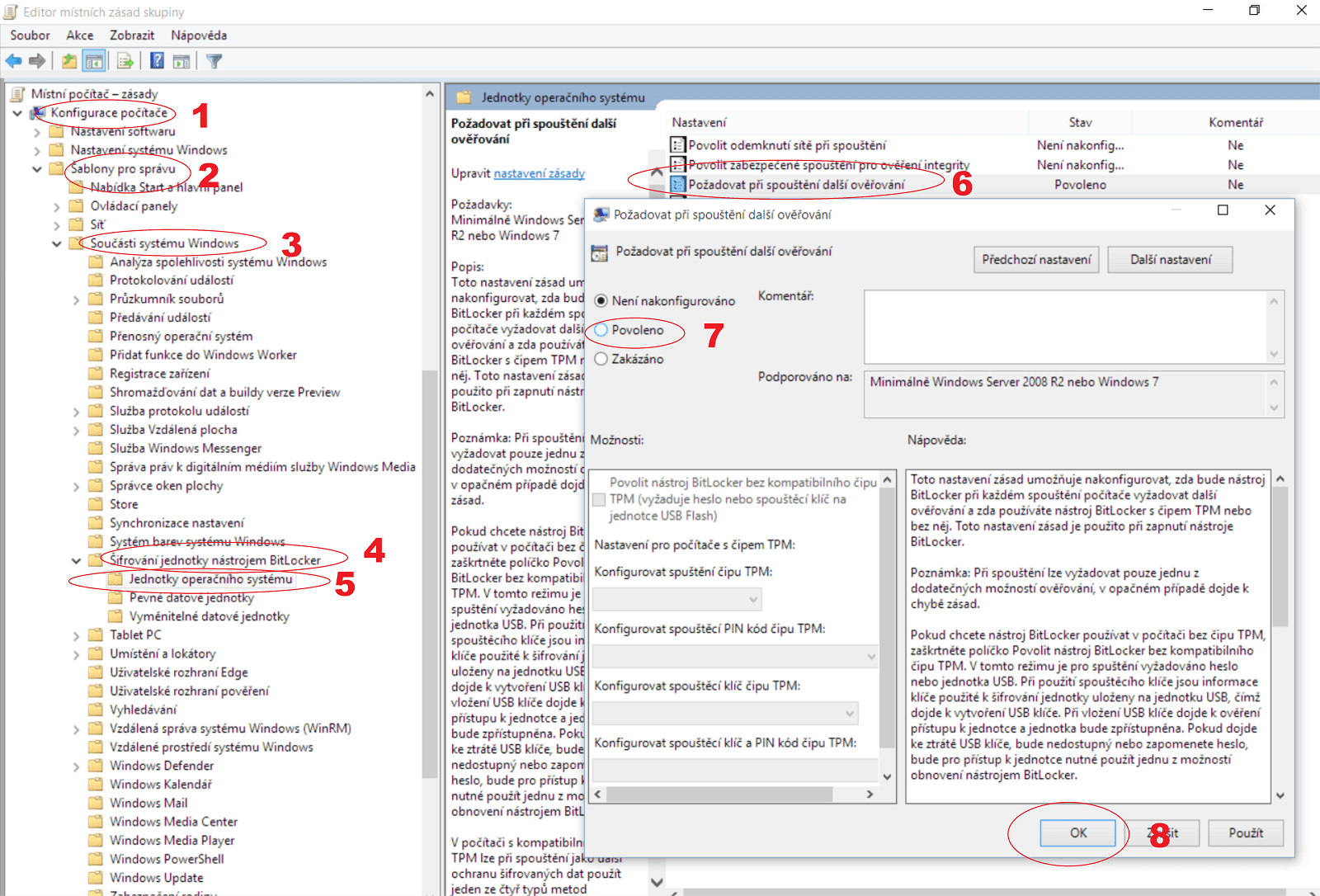Click the Další nastavení button

pyautogui.click(x=1171, y=259)
